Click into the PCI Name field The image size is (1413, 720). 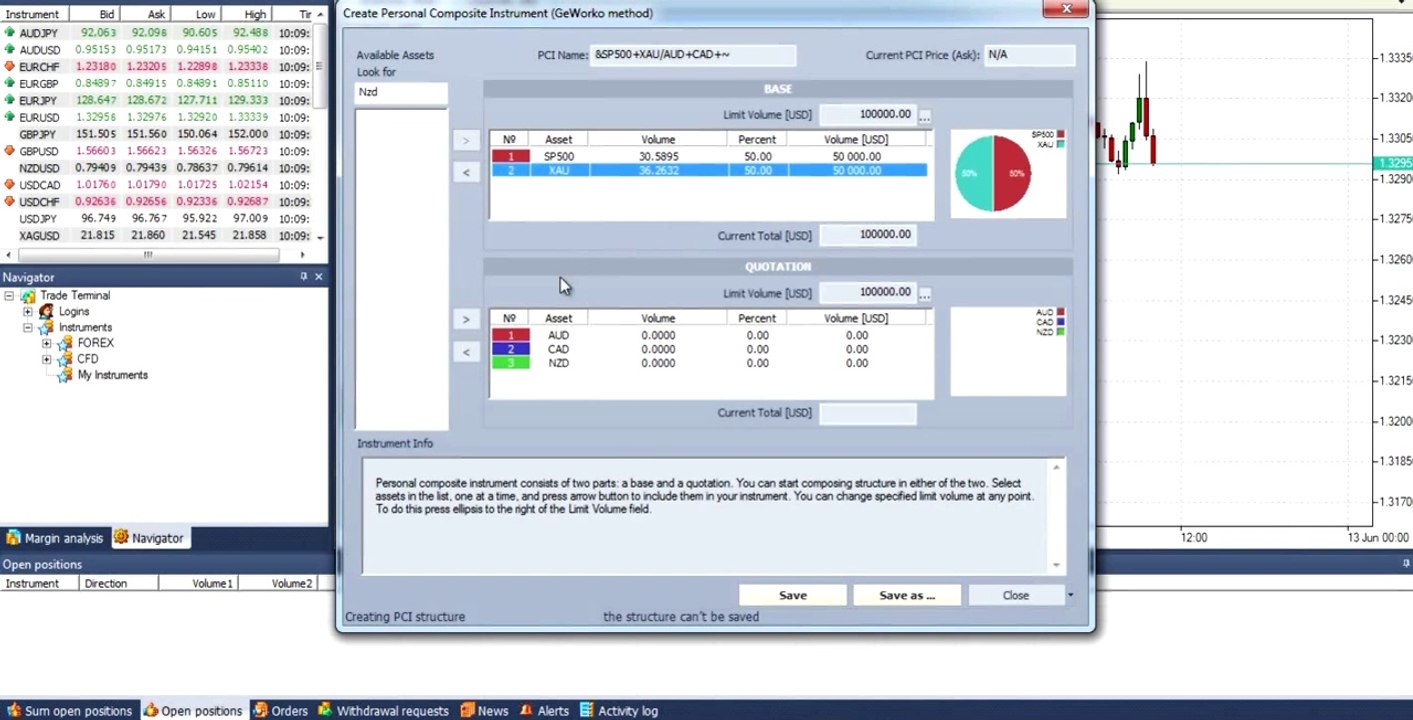click(x=694, y=55)
